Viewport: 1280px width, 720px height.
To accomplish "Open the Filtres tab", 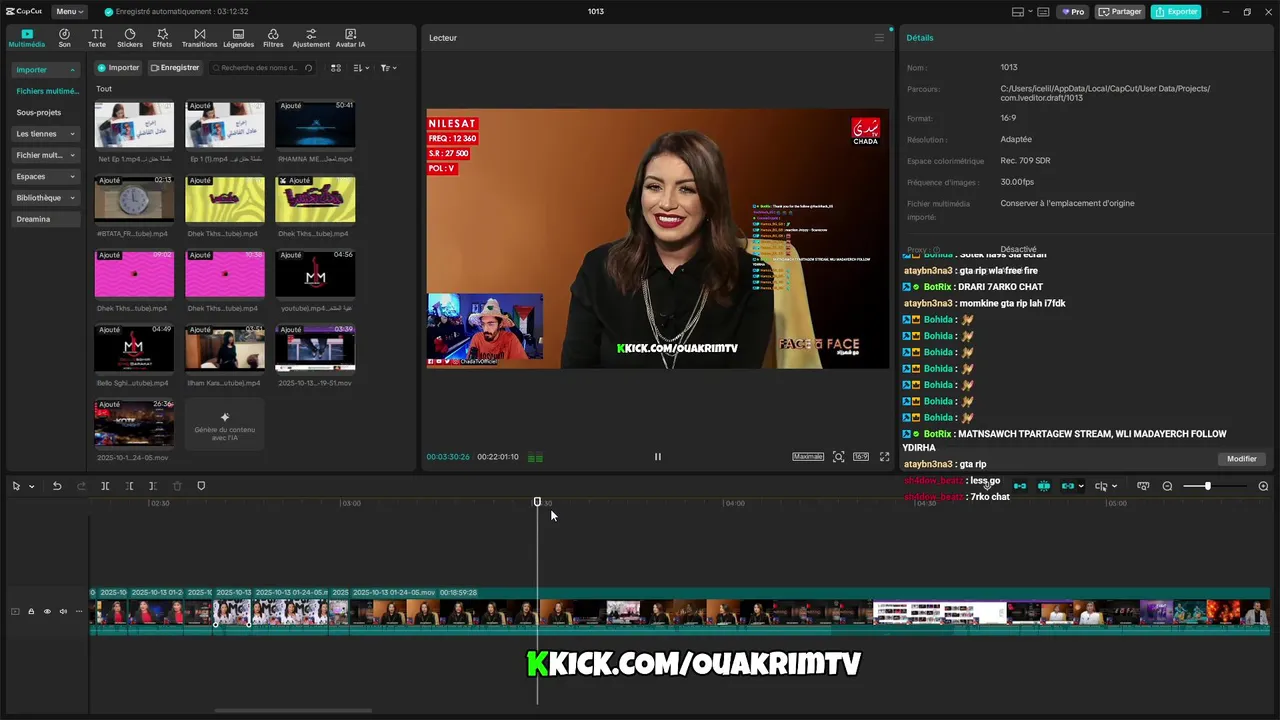I will coord(273,38).
